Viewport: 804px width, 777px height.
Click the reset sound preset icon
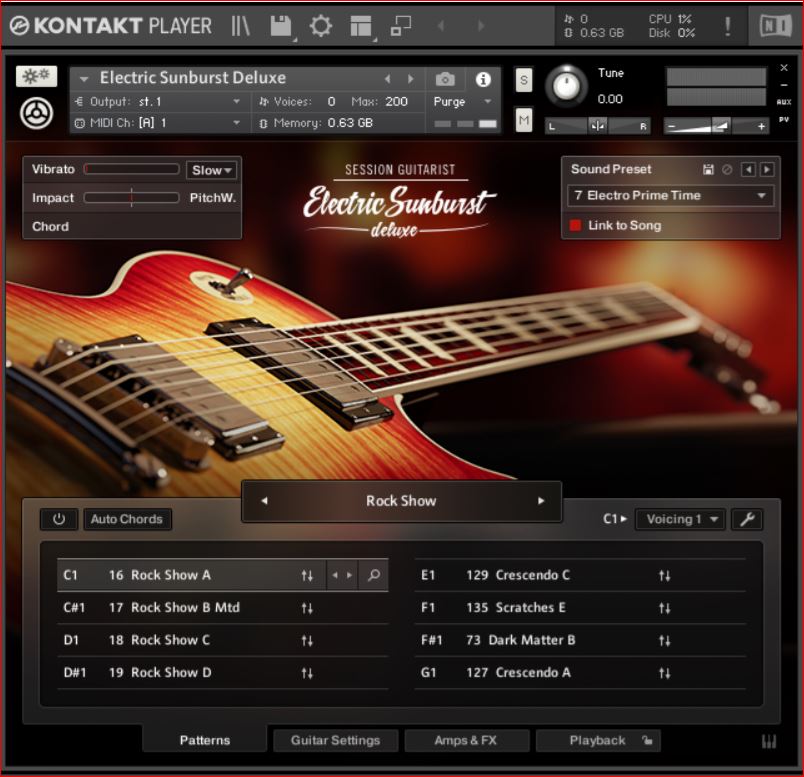tap(727, 169)
